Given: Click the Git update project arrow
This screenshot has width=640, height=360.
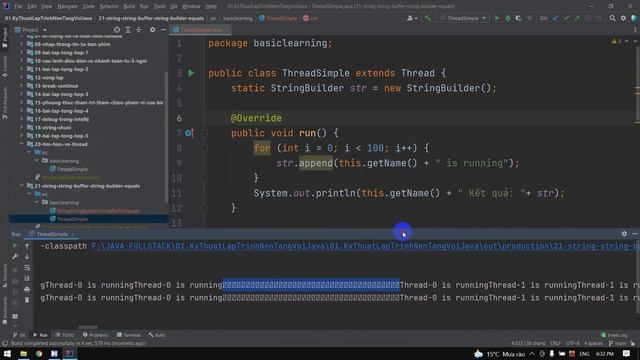Looking at the screenshot, I should 555,18.
